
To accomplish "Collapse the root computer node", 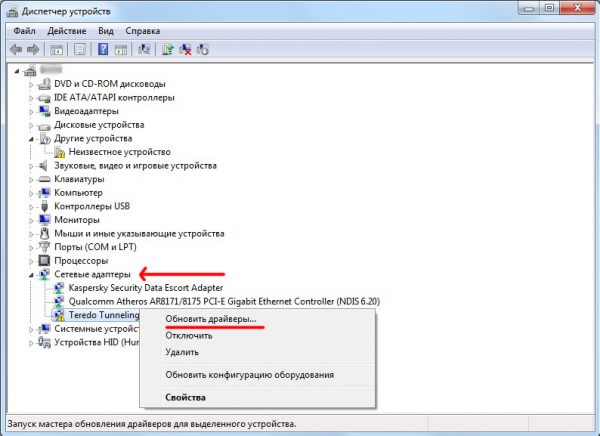I will point(17,71).
